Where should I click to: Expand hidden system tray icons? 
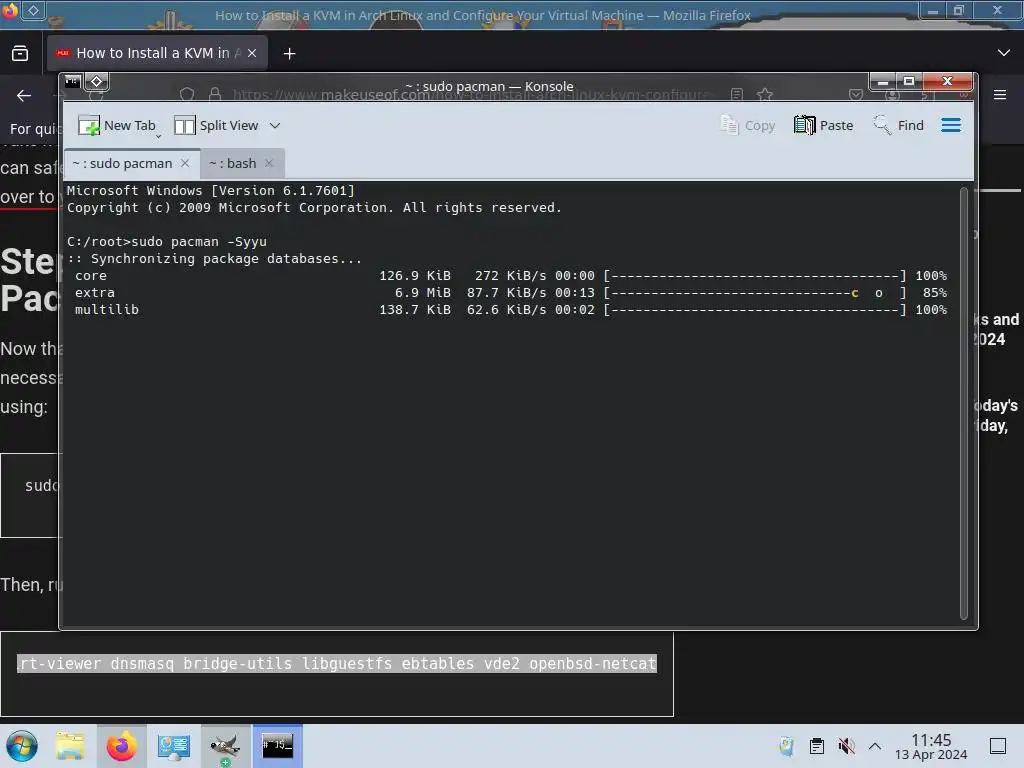point(875,746)
